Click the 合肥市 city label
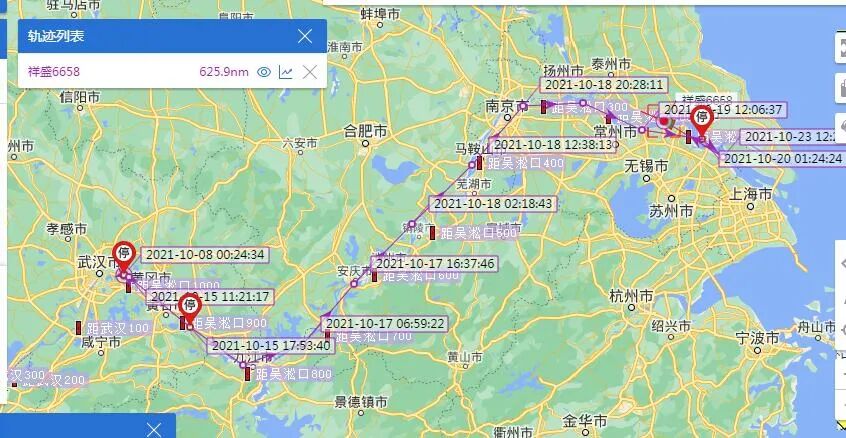The image size is (846, 438). pyautogui.click(x=365, y=131)
